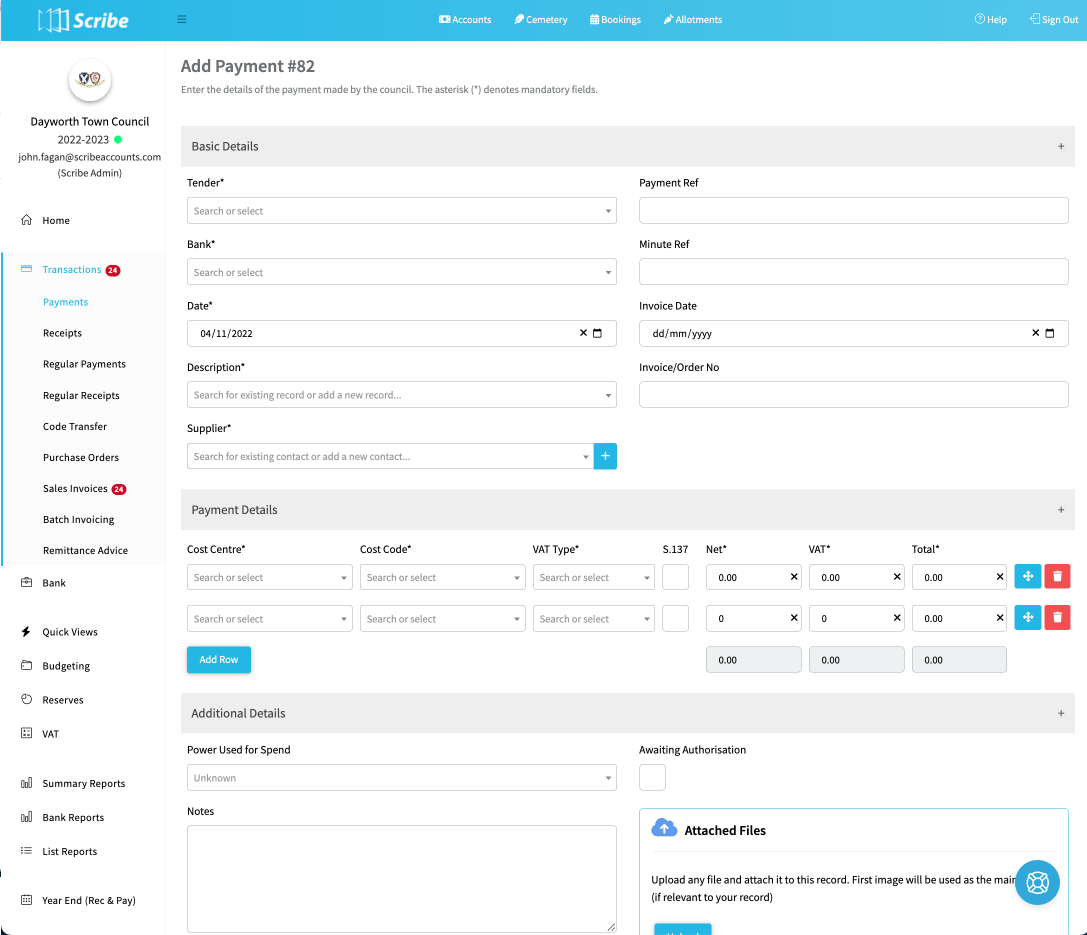Click the blue split icon on first payment row
This screenshot has width=1087, height=935.
pos(1027,576)
